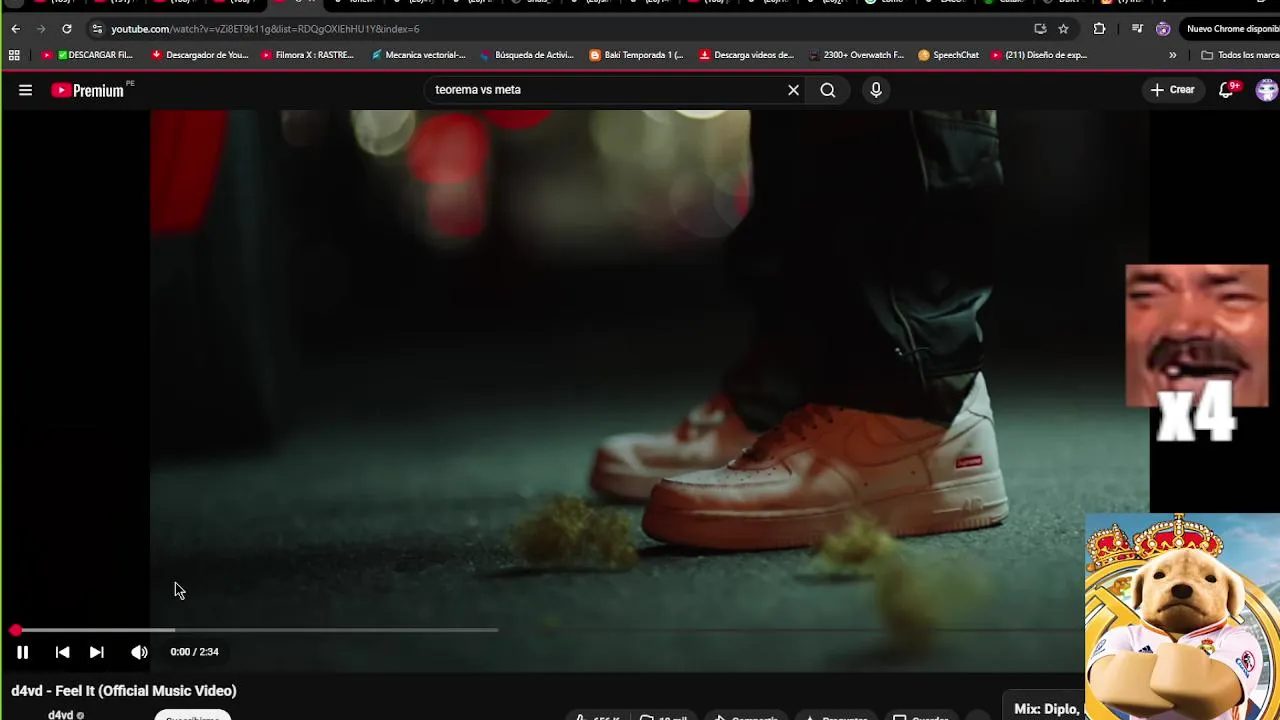Open the 'SpeechChat' bookmark

point(949,55)
